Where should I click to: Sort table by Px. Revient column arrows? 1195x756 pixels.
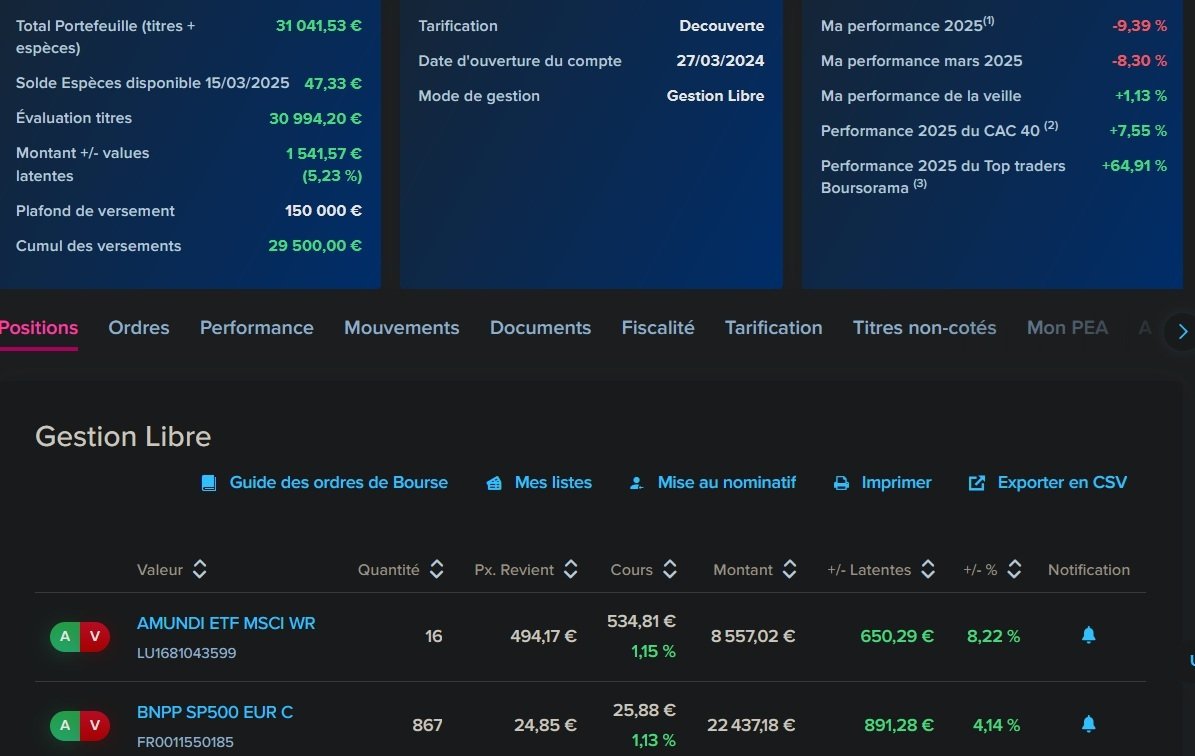pos(571,569)
